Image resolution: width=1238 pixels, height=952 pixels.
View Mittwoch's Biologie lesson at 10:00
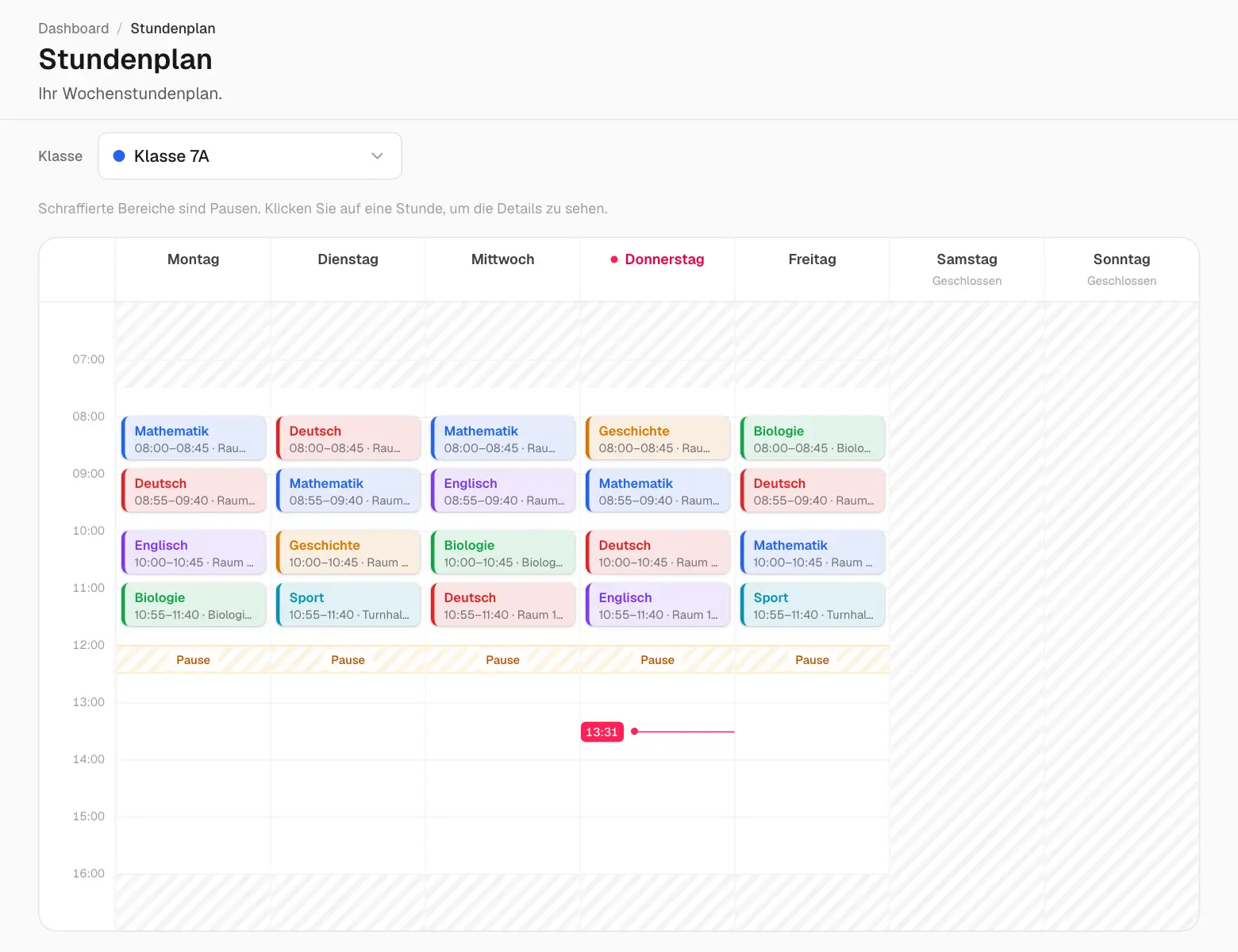click(x=503, y=552)
